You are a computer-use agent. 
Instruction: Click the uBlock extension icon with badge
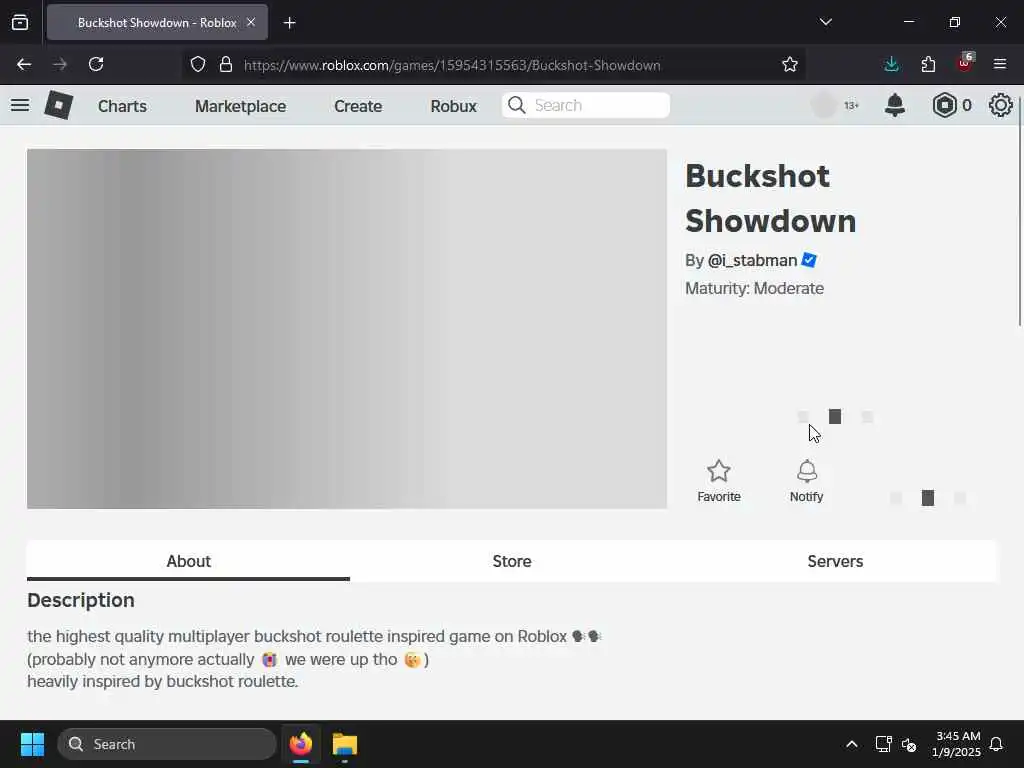coord(965,63)
